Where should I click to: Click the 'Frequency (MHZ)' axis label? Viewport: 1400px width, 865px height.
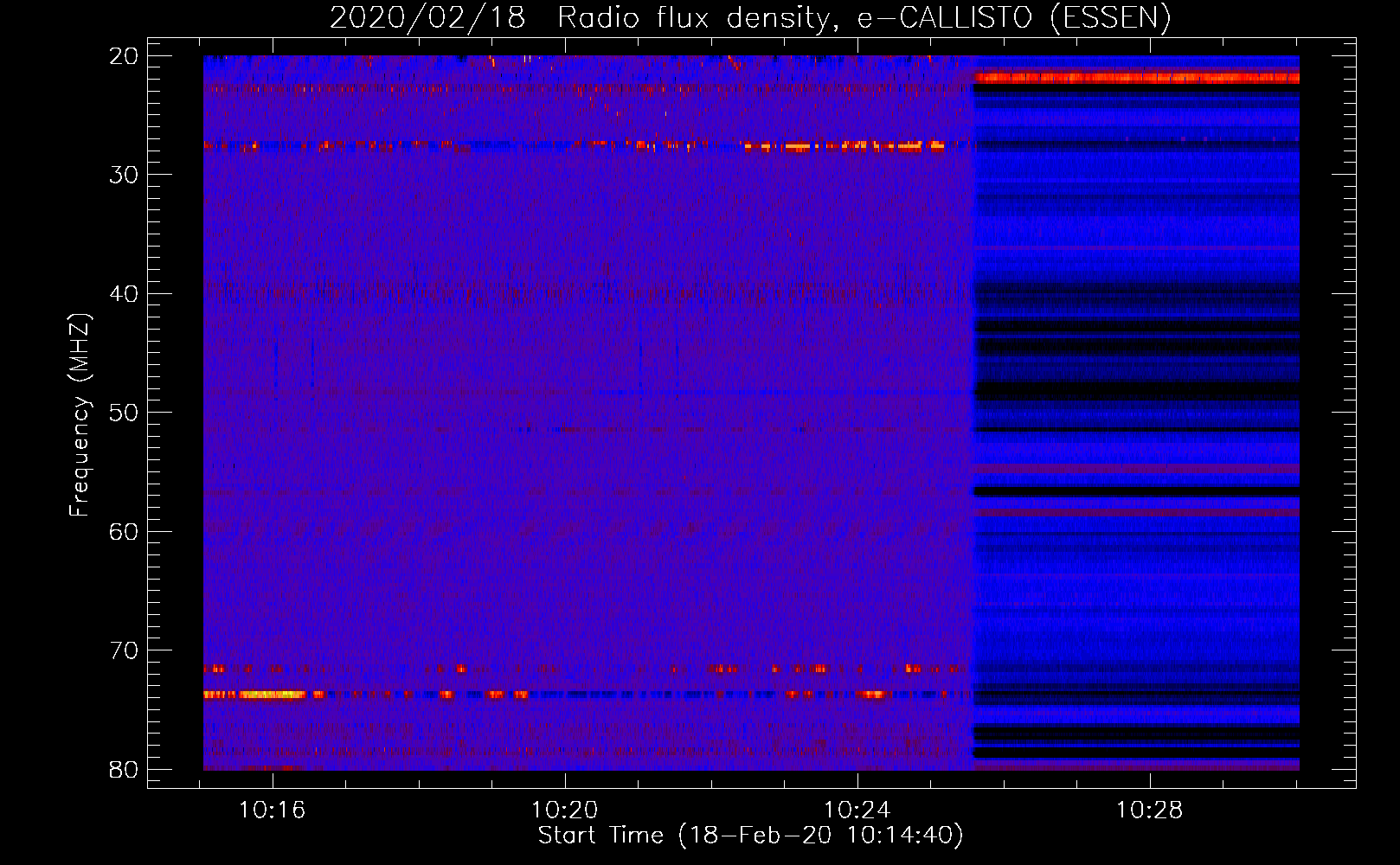coord(80,415)
